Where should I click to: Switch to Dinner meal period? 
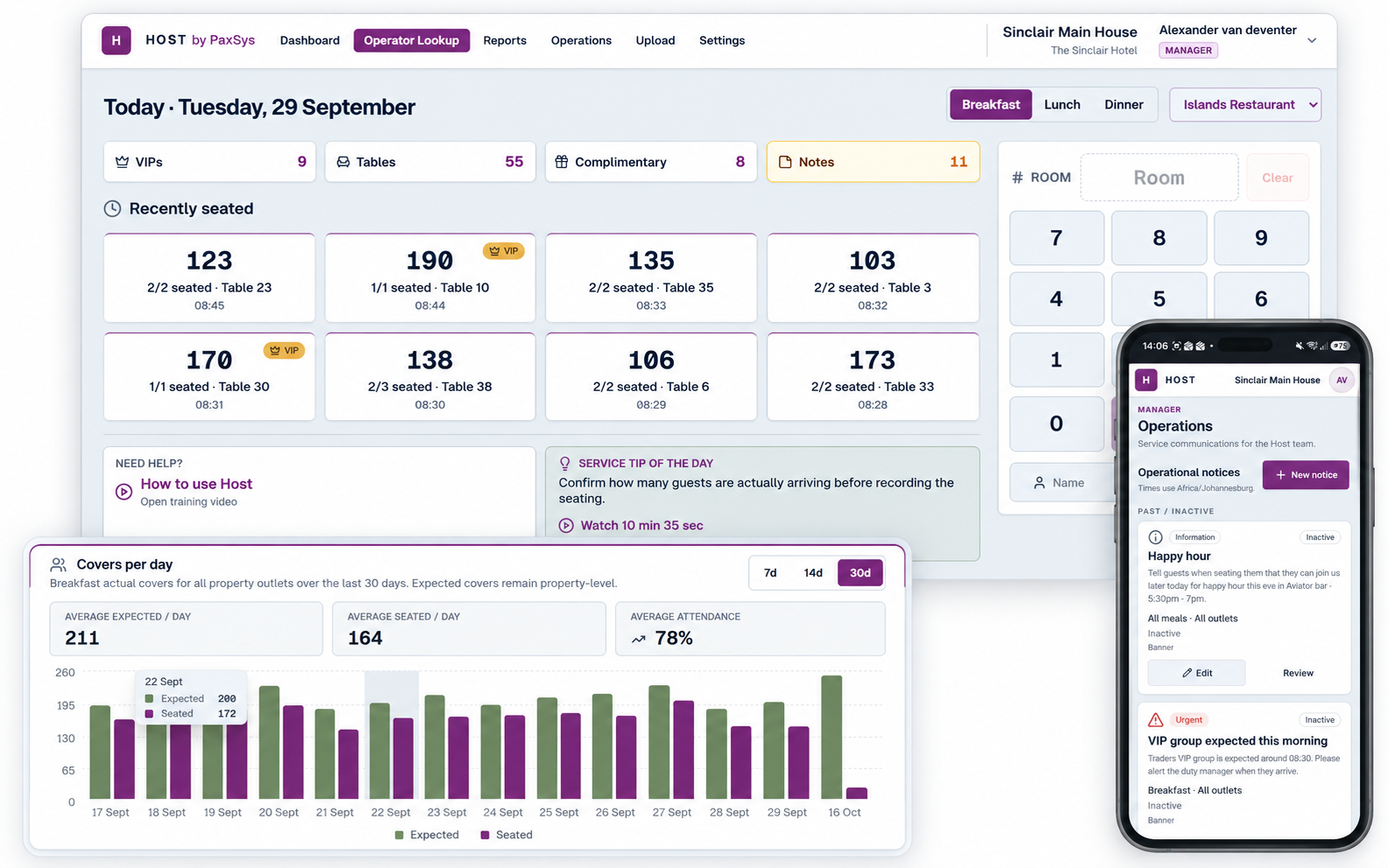(x=1124, y=104)
